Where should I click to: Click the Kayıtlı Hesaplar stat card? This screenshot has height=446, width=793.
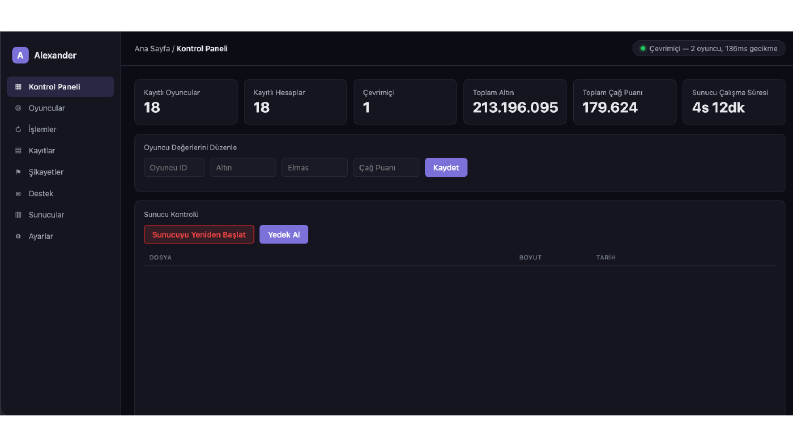pyautogui.click(x=295, y=102)
